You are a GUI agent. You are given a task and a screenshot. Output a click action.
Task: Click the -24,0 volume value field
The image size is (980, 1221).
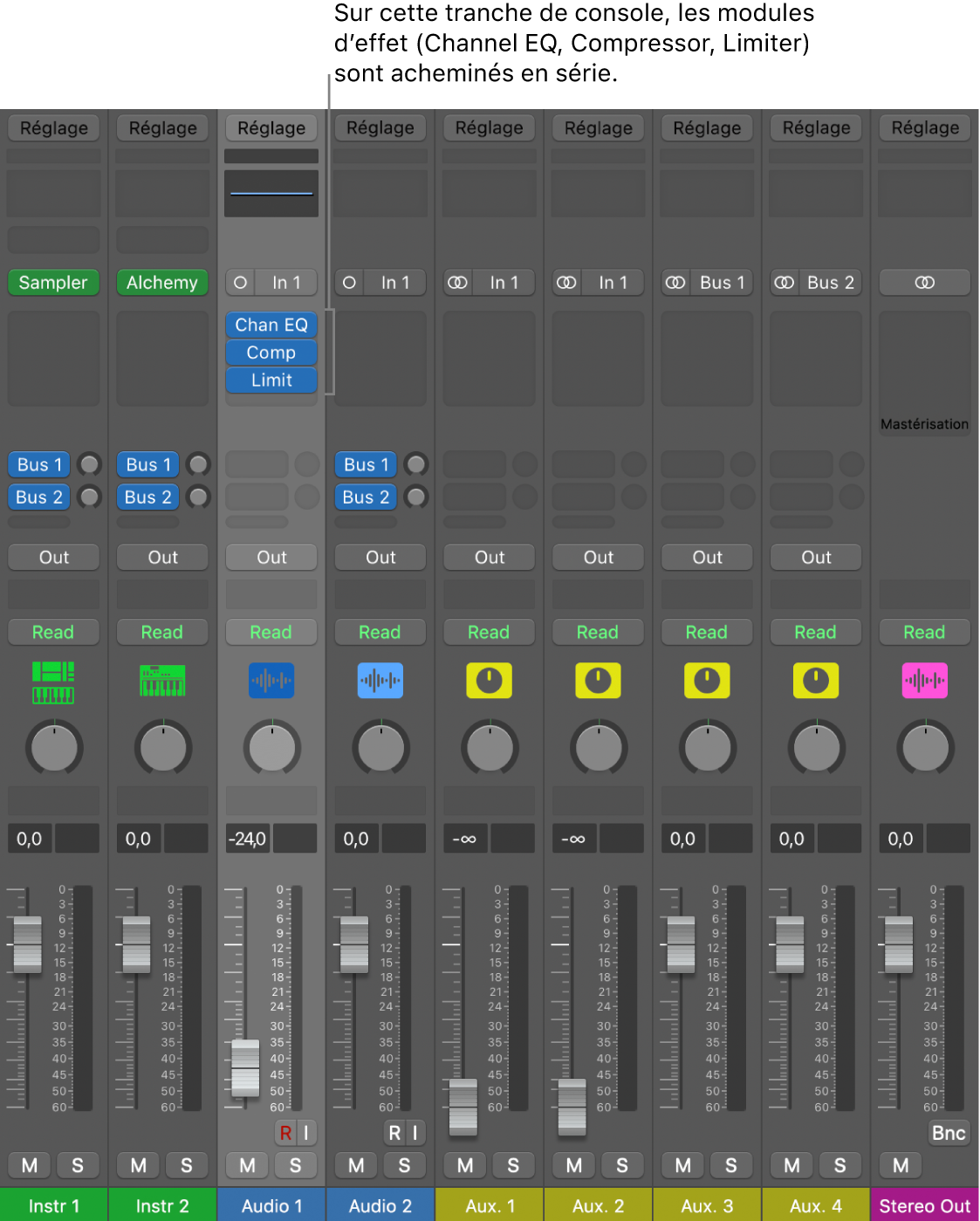[247, 838]
